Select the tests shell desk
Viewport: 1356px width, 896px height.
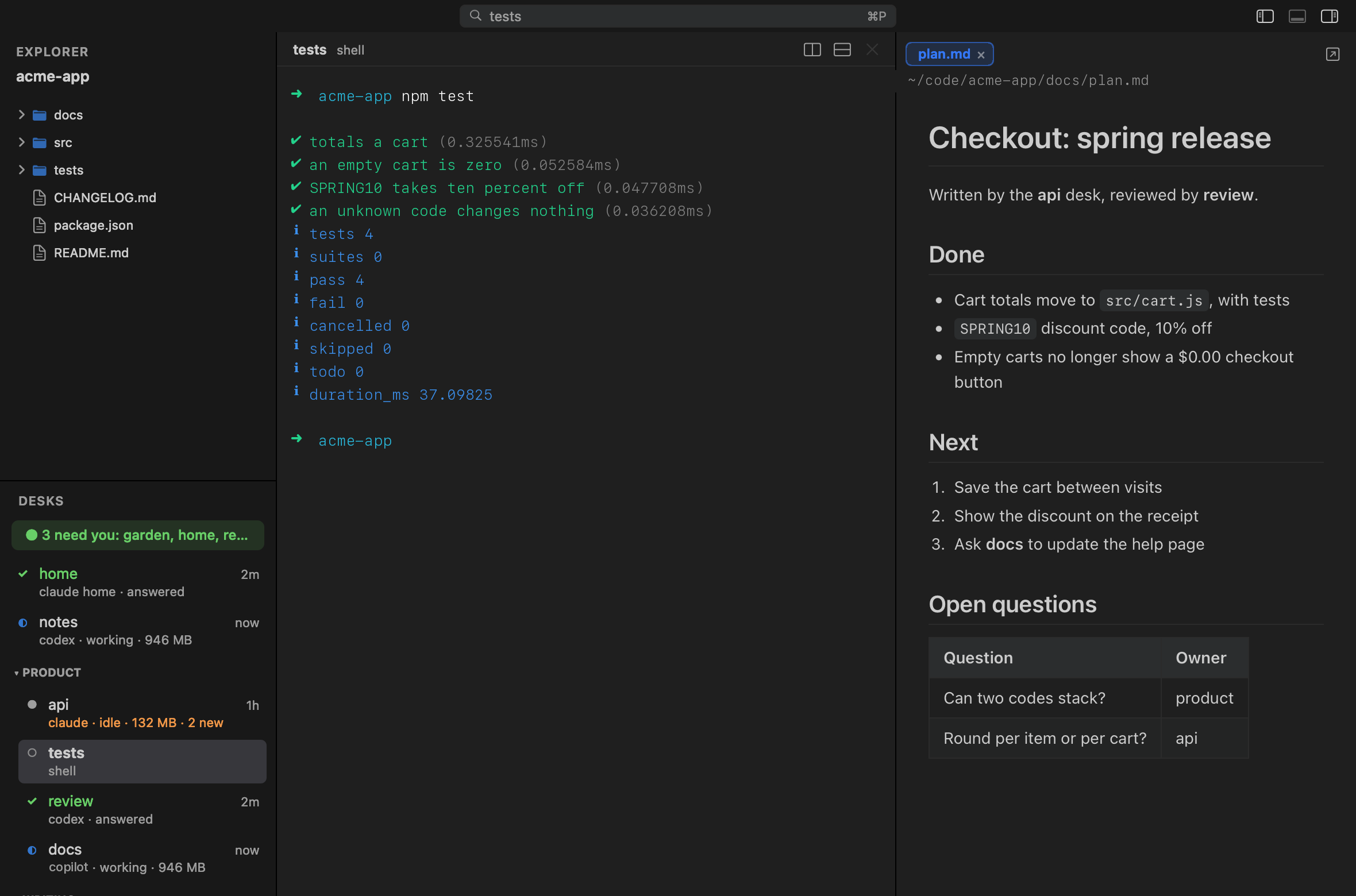point(142,762)
